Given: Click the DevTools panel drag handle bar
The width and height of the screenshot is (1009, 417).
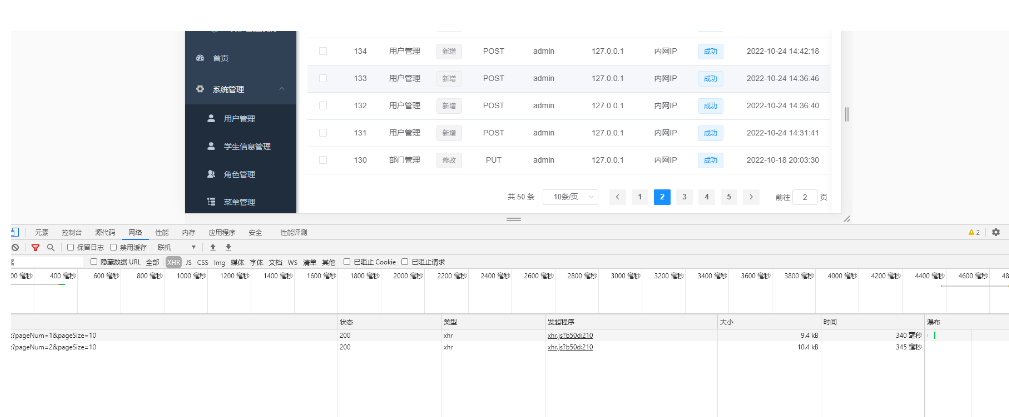Looking at the screenshot, I should [x=514, y=219].
